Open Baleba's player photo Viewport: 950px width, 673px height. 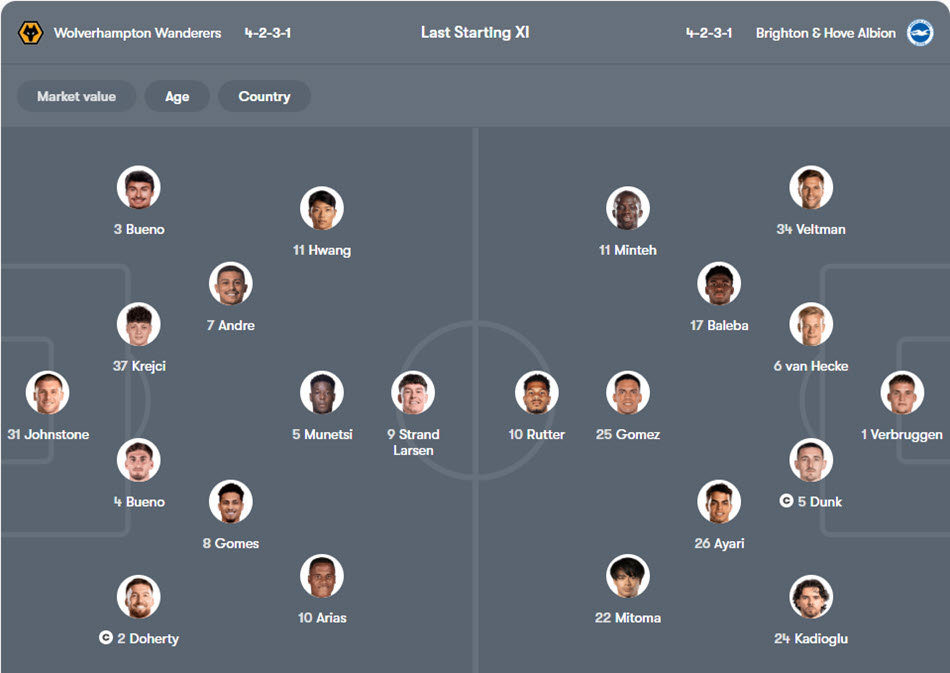(x=719, y=284)
